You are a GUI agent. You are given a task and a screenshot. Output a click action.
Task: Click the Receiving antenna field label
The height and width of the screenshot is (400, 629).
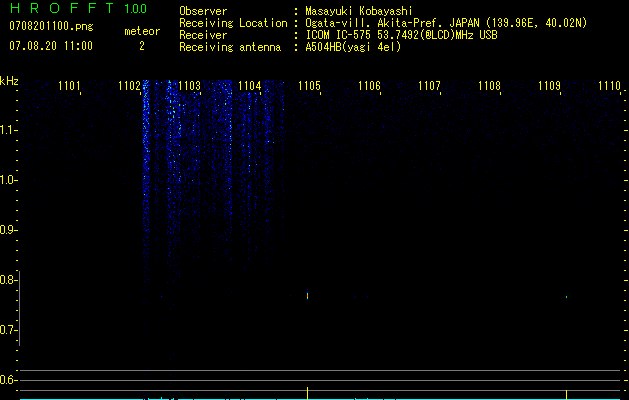click(230, 47)
